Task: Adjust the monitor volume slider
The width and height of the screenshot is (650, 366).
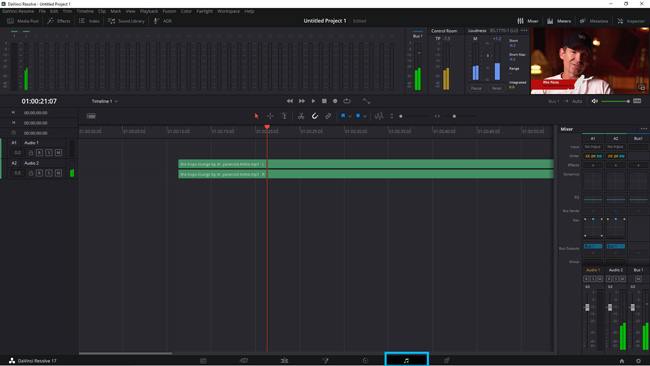Action: (616, 101)
